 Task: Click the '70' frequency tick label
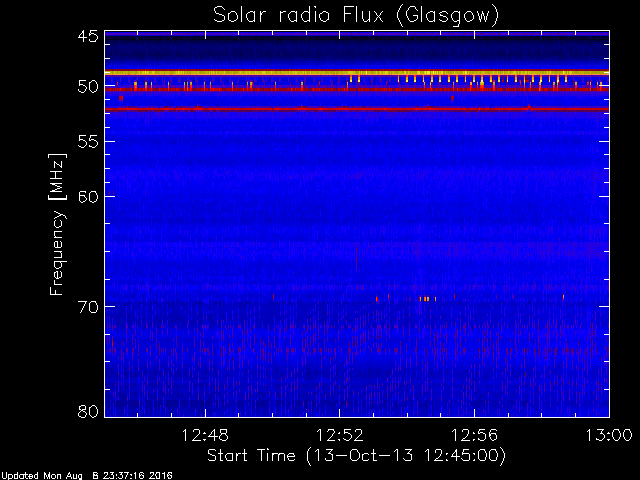88,307
